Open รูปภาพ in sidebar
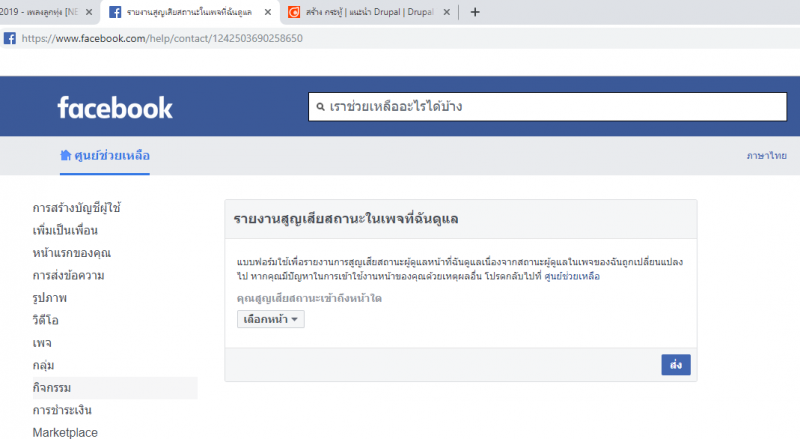800x439 pixels. 49,298
